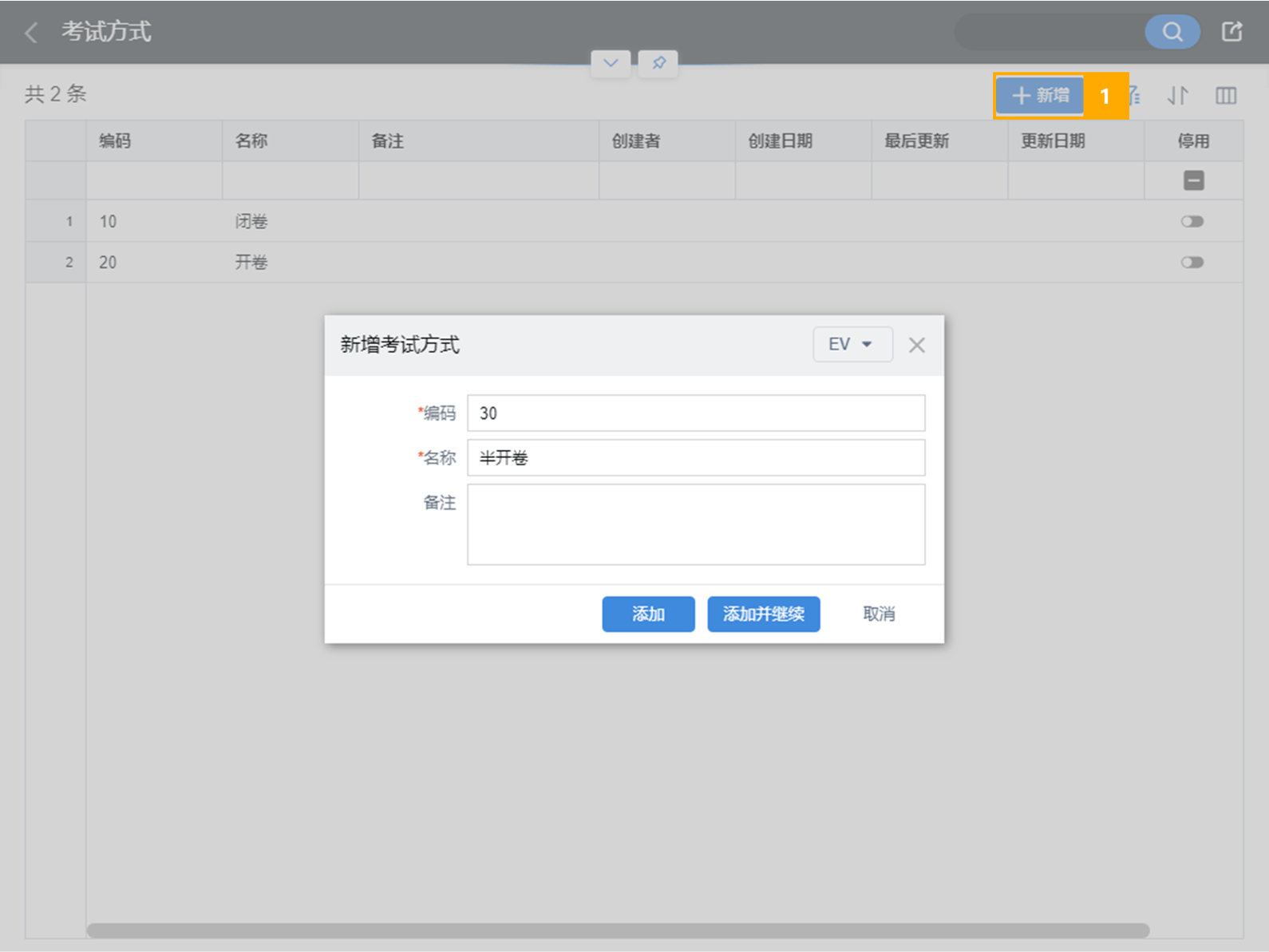Click the 名称 filter cell under header

click(x=291, y=180)
